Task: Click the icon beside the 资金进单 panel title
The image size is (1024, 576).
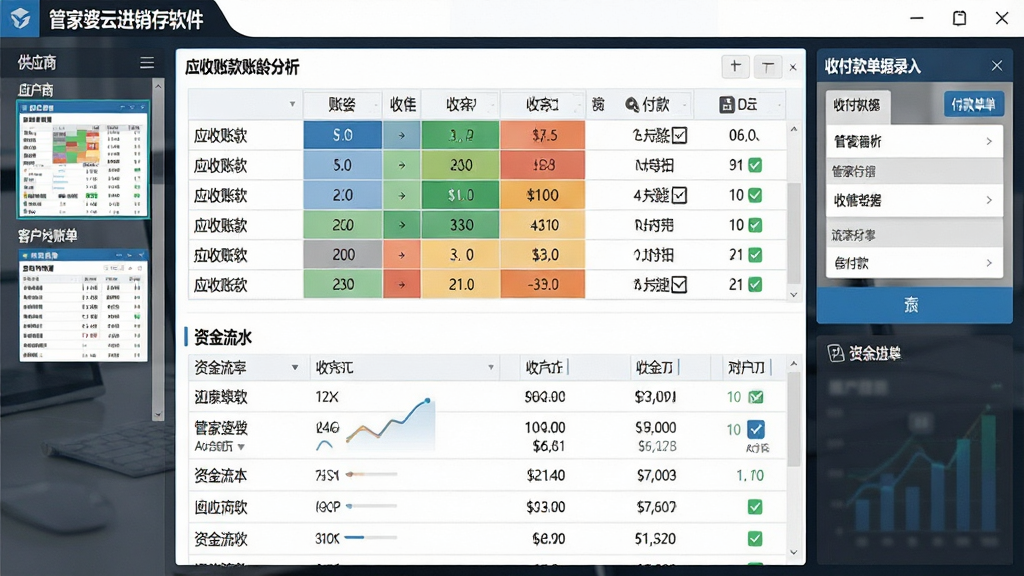Action: pos(835,353)
